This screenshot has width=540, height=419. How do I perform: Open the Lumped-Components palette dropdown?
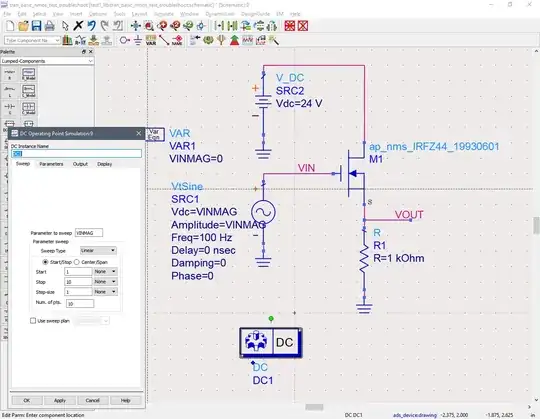(47, 61)
